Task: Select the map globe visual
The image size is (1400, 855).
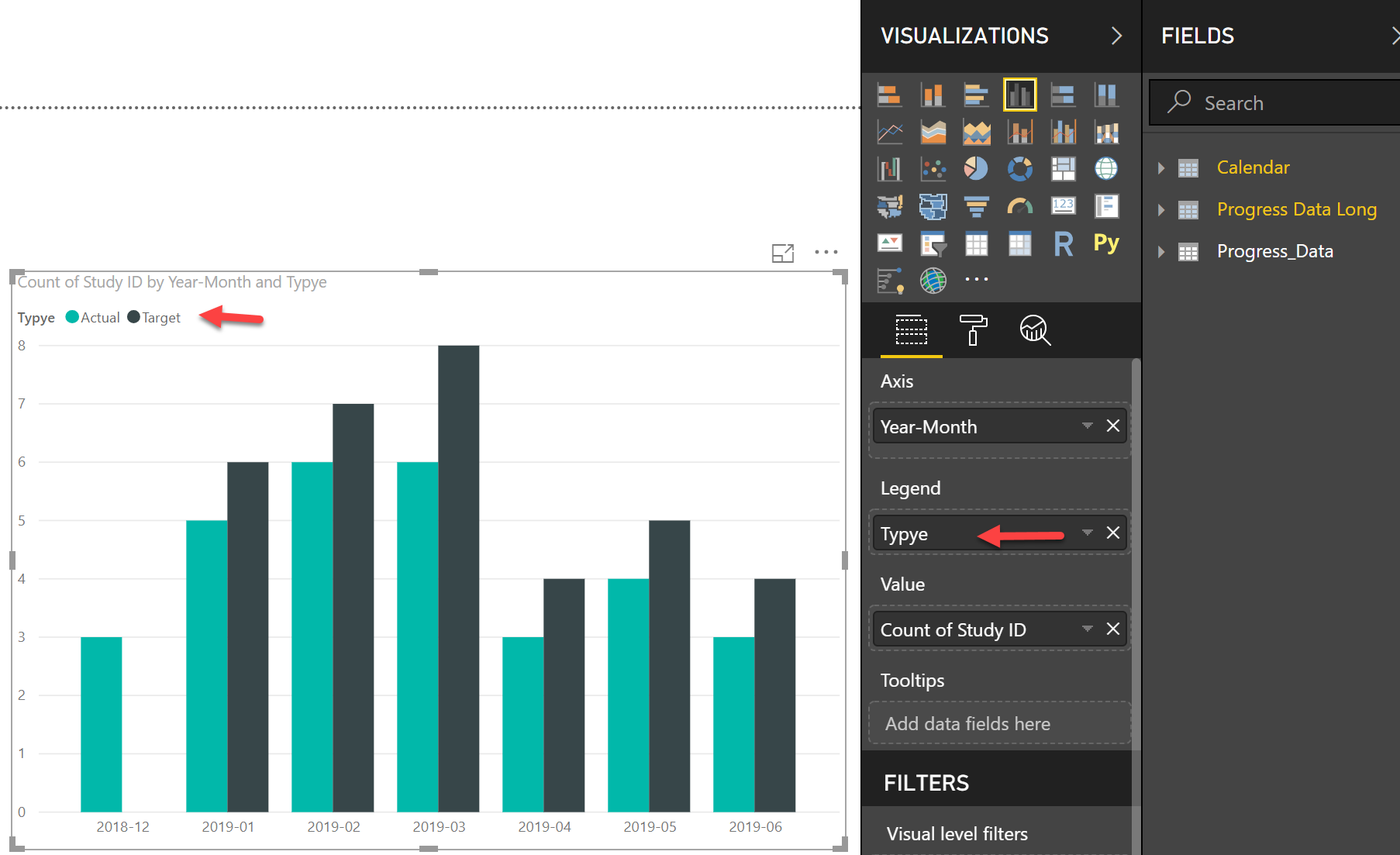Action: pyautogui.click(x=1106, y=169)
